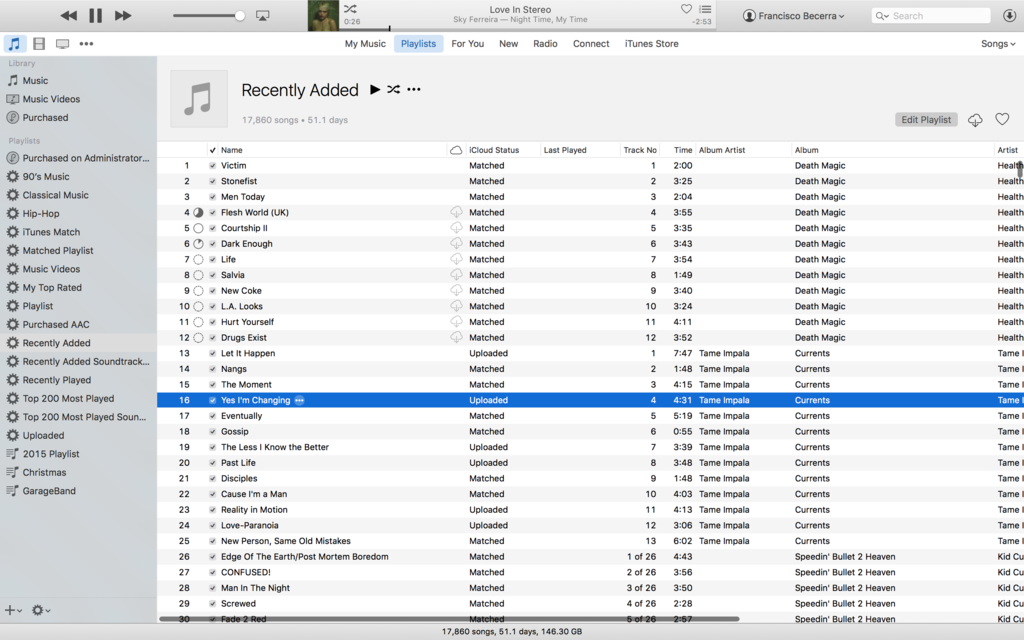Love the currently playing song
Viewport: 1024px width, 640px height.
pyautogui.click(x=686, y=9)
